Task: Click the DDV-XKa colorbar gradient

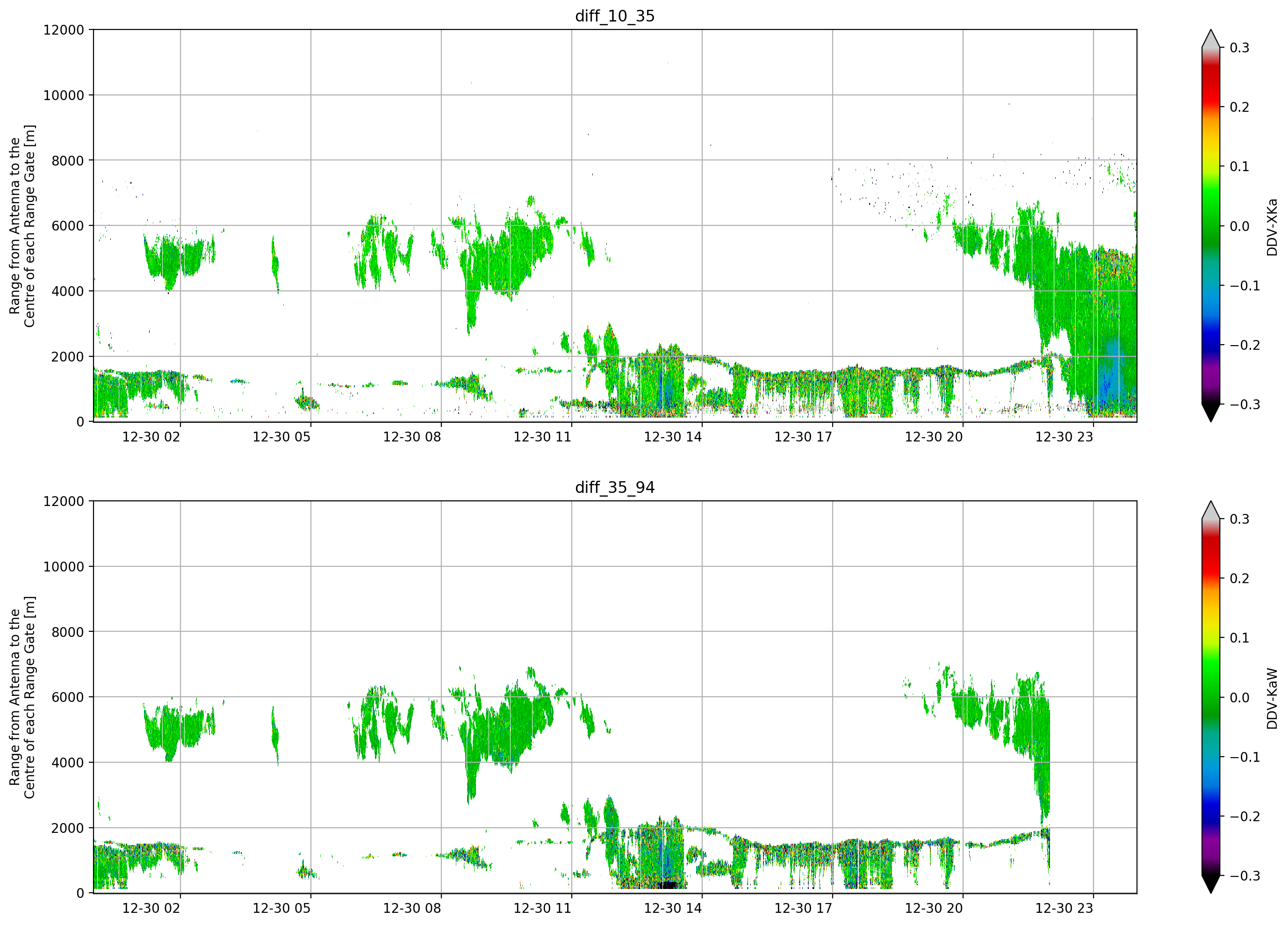Action: point(1211,225)
